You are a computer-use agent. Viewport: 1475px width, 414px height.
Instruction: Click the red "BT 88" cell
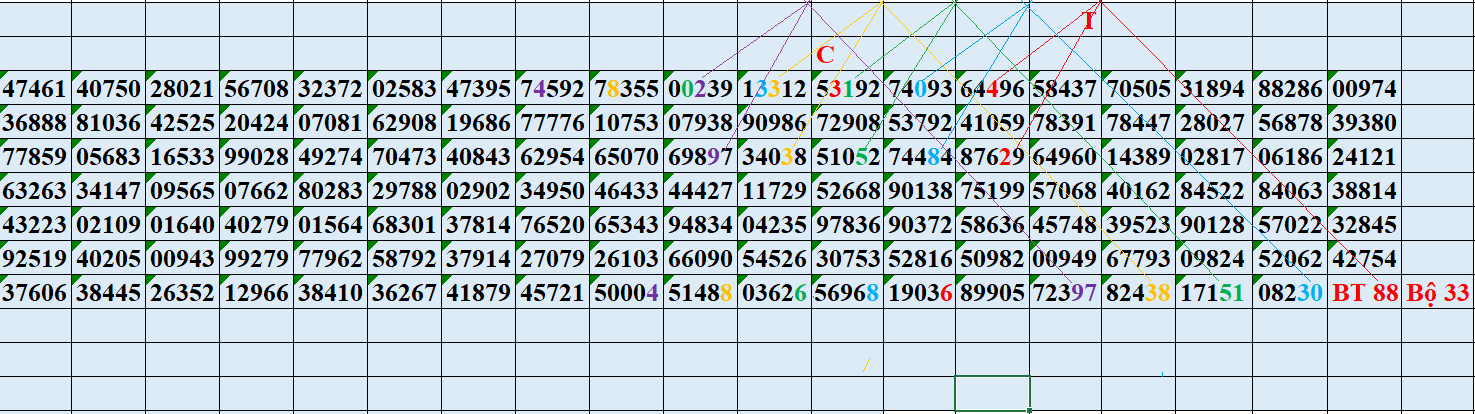[x=1365, y=293]
